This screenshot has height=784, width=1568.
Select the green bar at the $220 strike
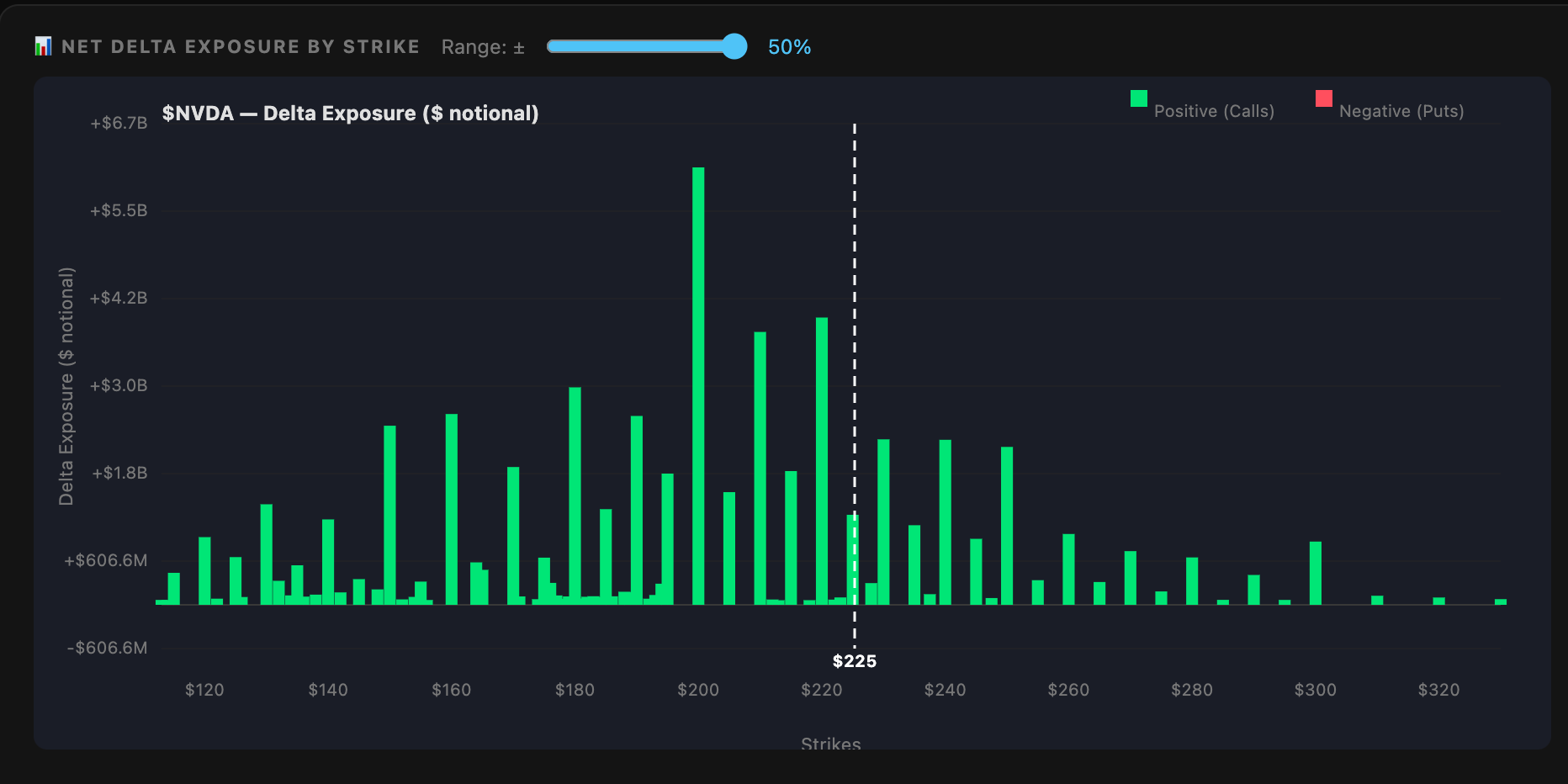[x=822, y=461]
